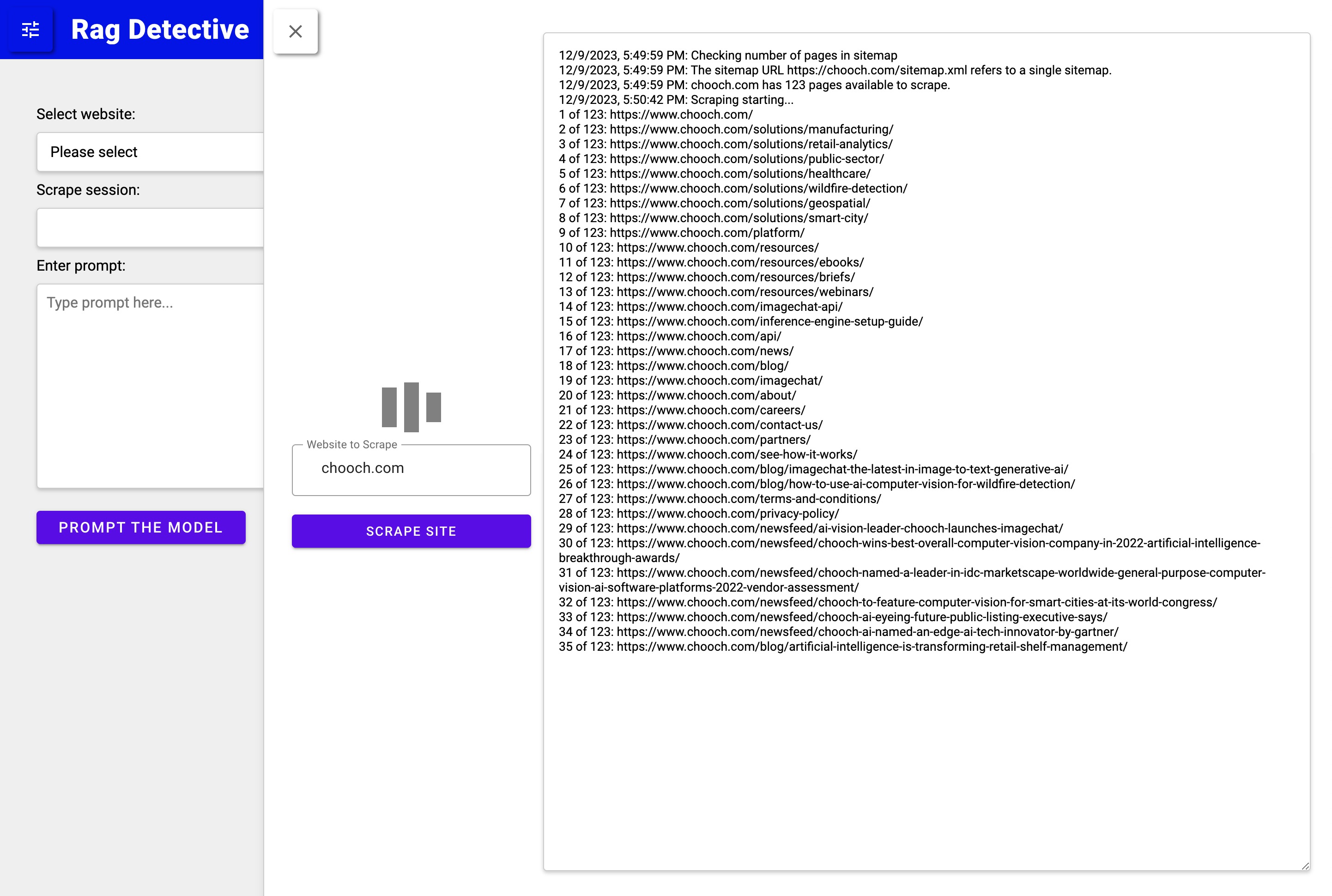Click the 'Enter prompt:' label
The width and height of the screenshot is (1332, 896).
[80, 266]
